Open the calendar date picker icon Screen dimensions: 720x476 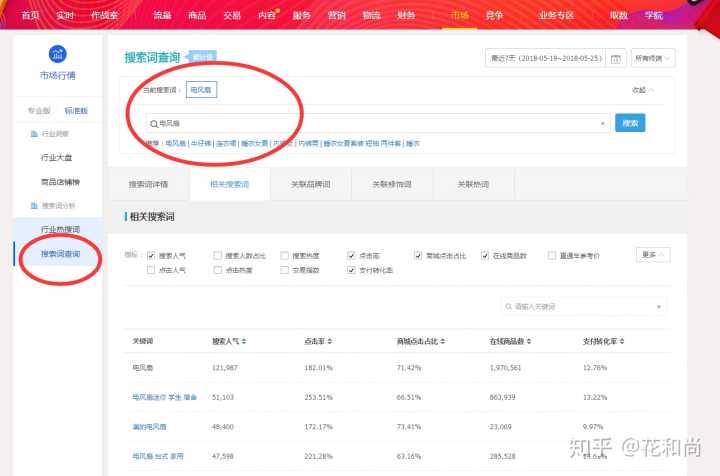coord(616,59)
